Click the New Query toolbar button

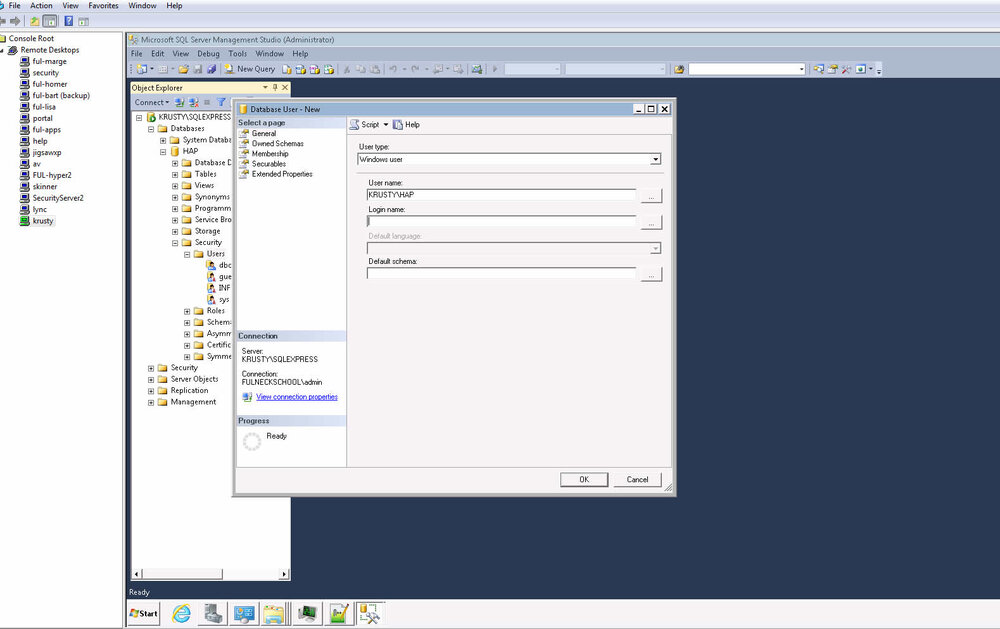point(249,69)
